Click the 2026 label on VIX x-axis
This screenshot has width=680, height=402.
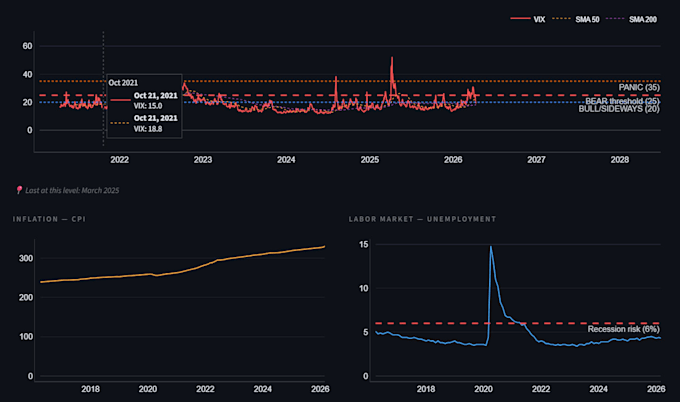[453, 160]
